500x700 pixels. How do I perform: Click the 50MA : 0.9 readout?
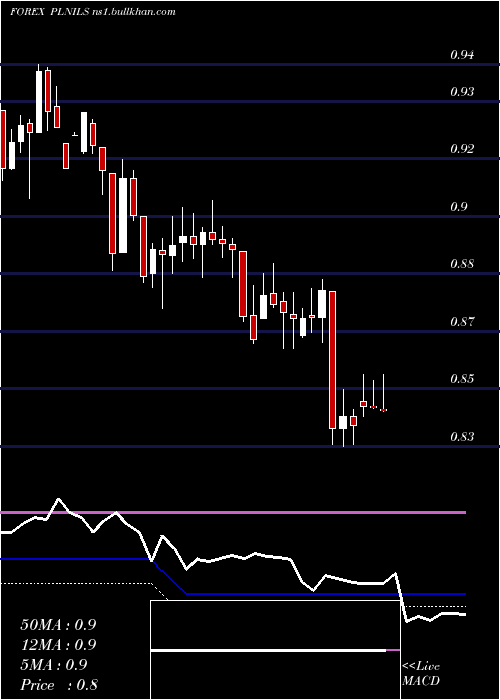coord(58,625)
